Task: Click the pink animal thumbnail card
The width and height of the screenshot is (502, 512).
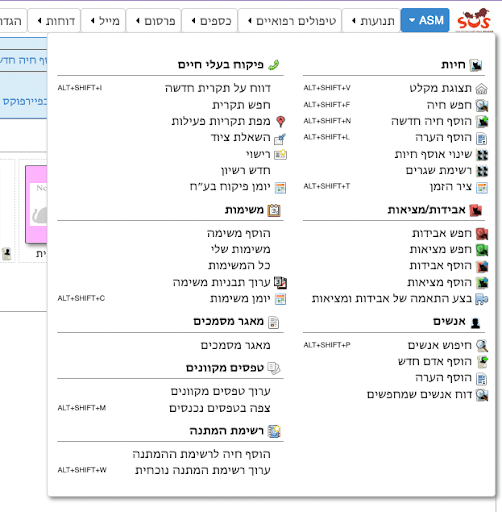Action: pos(36,204)
